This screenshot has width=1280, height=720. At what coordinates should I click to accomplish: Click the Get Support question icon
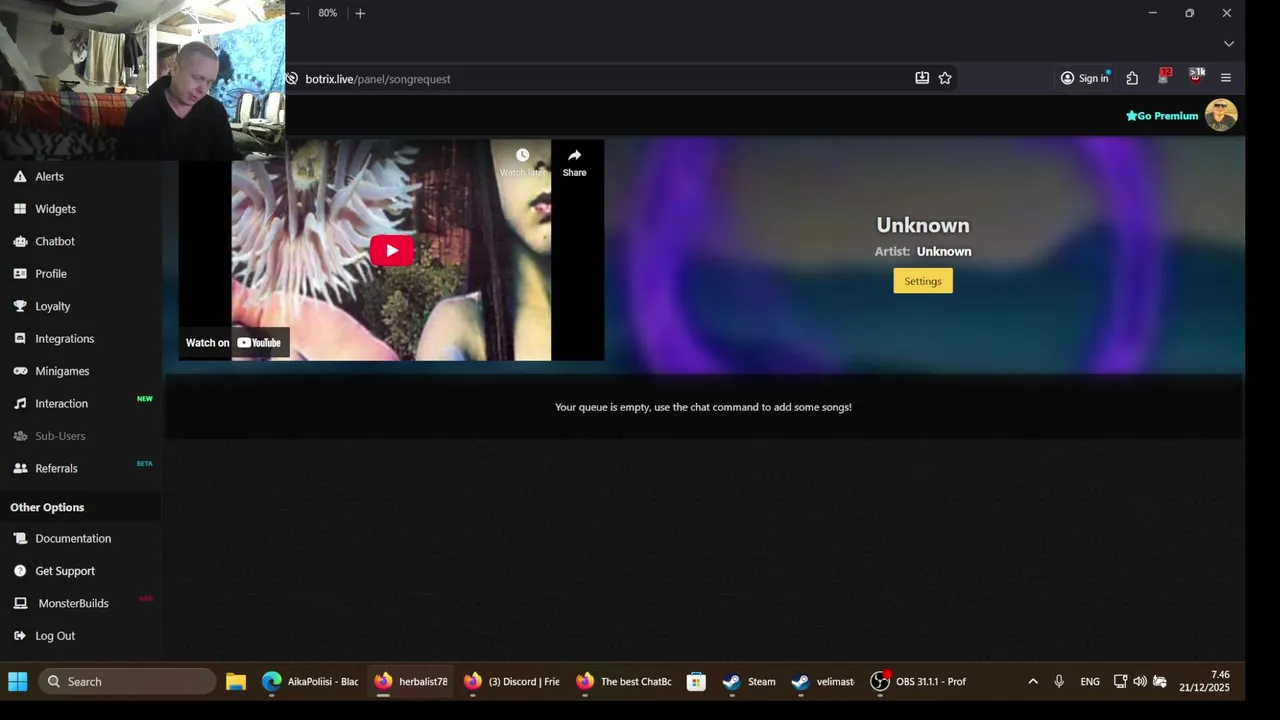(20, 571)
